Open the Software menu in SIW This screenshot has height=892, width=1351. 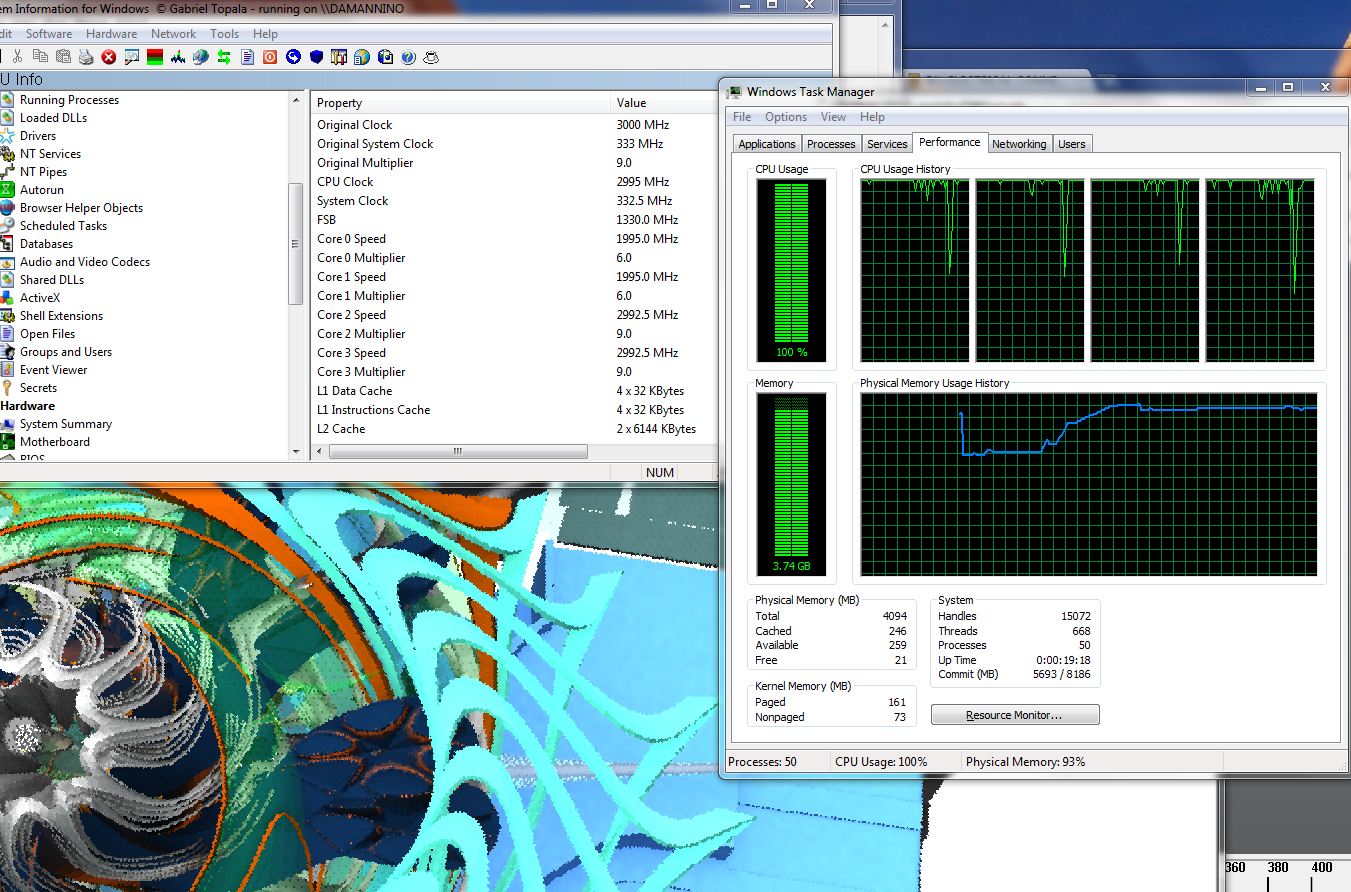pos(49,34)
